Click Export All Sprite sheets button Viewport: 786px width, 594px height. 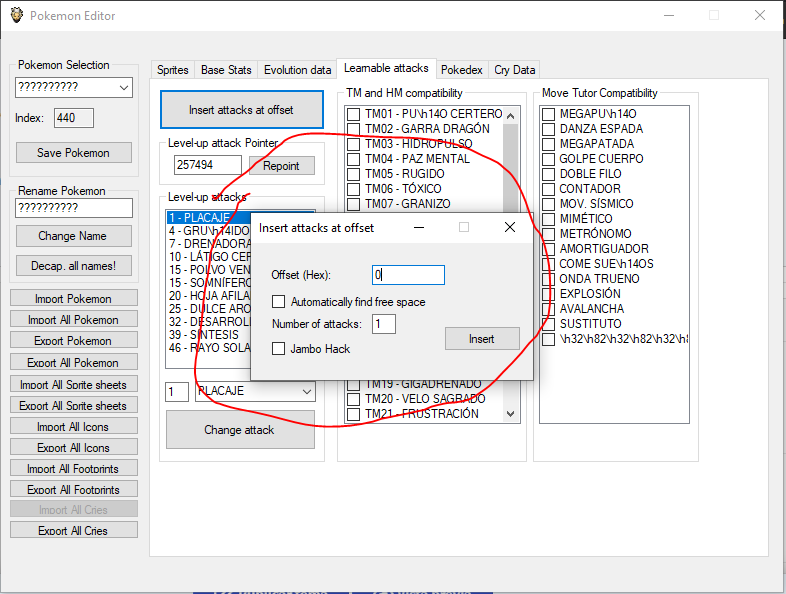coord(74,406)
